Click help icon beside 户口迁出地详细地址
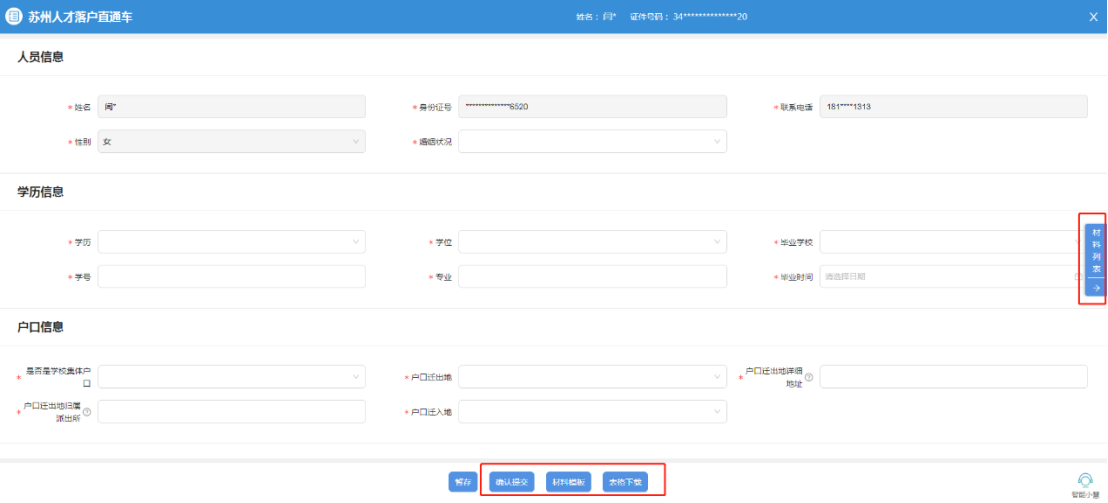 (809, 377)
